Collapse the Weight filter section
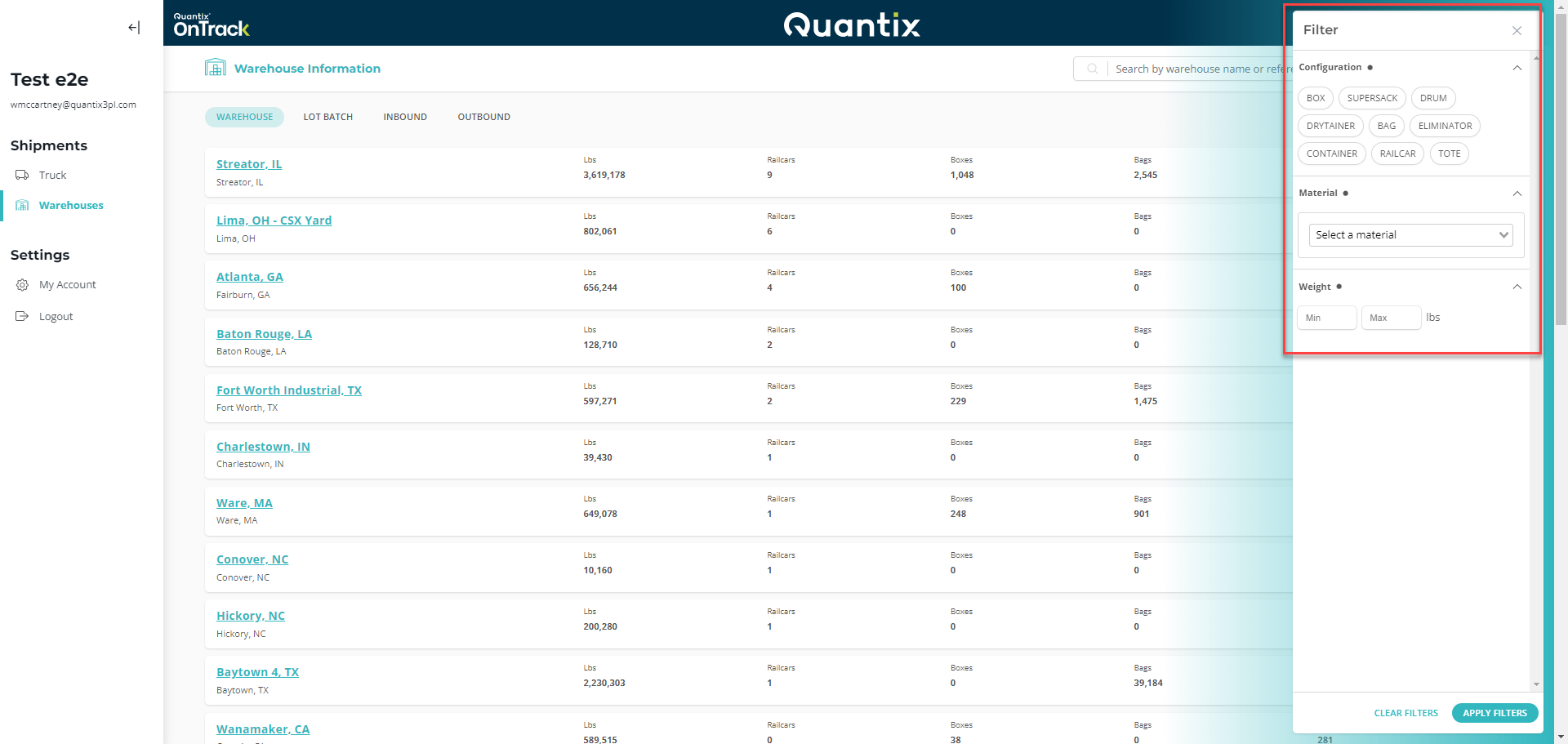The width and height of the screenshot is (1568, 744). (1517, 287)
